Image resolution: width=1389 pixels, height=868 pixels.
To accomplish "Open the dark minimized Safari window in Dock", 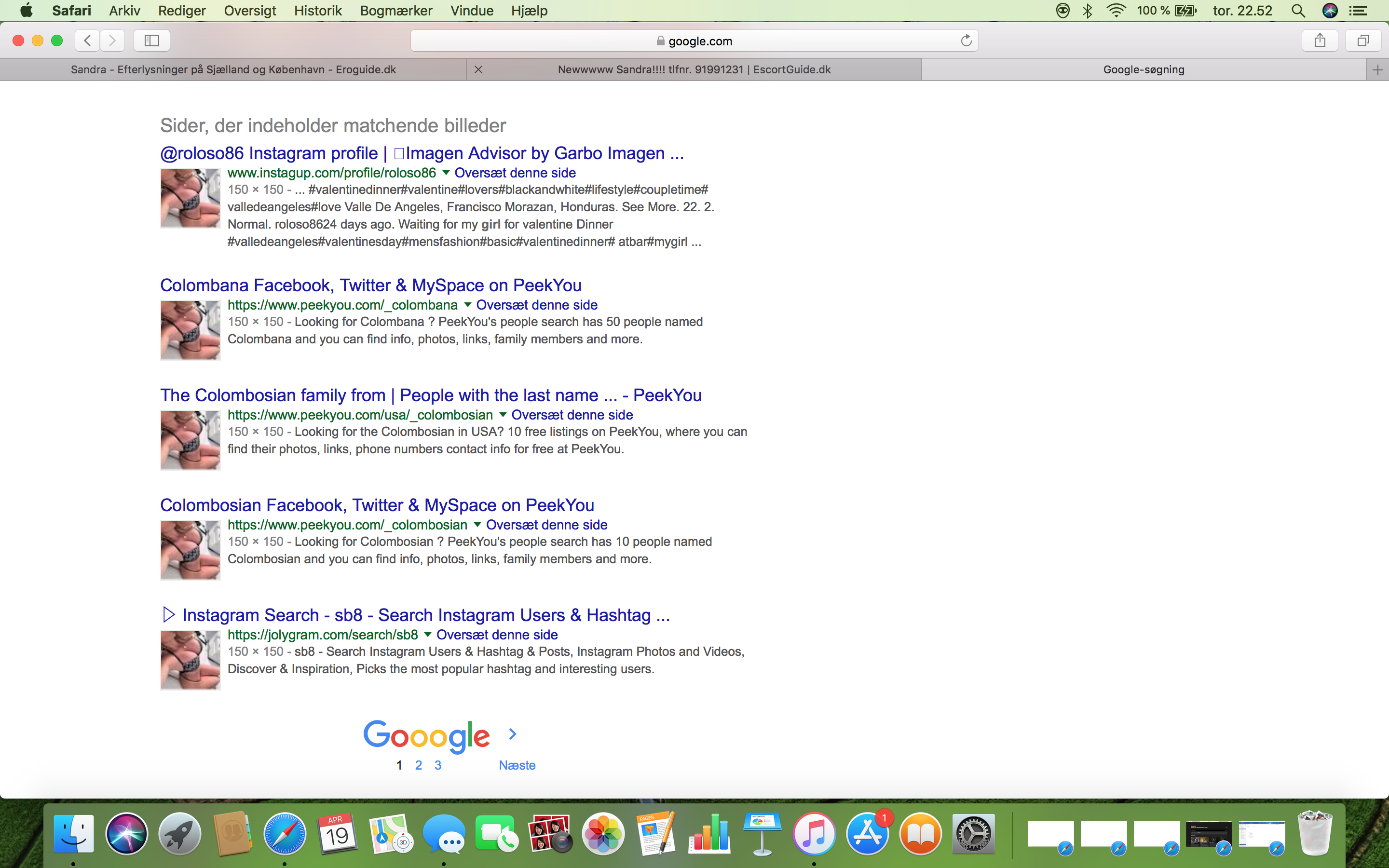I will [1209, 835].
